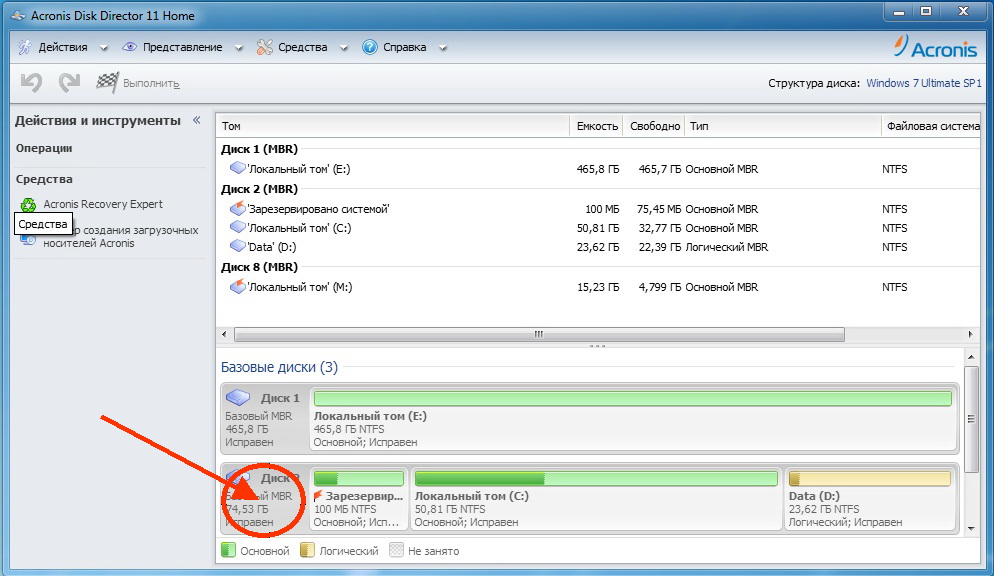Sort volumes by Емкость column header
Viewport: 994px width, 576px height.
(x=597, y=127)
